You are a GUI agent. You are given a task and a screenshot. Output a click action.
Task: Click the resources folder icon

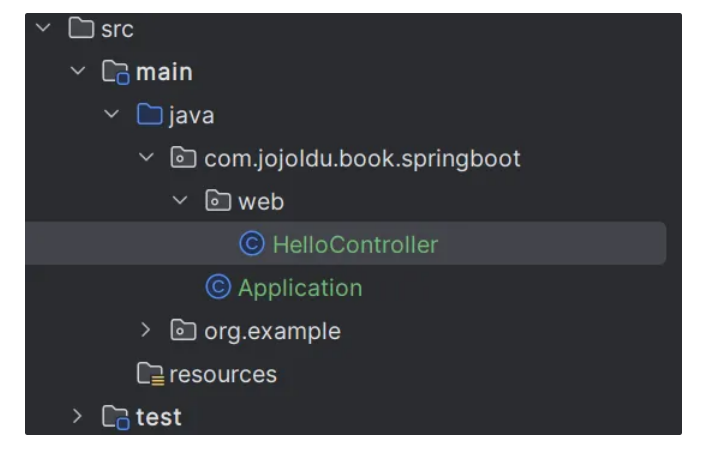pyautogui.click(x=150, y=374)
